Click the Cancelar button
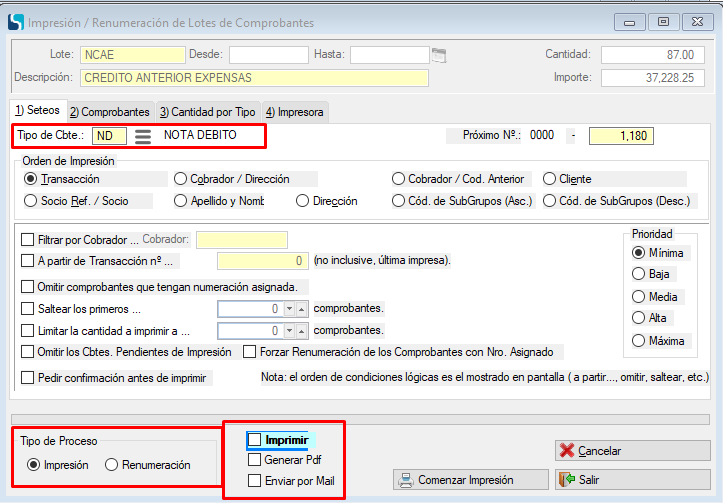The width and height of the screenshot is (723, 503). [x=625, y=451]
